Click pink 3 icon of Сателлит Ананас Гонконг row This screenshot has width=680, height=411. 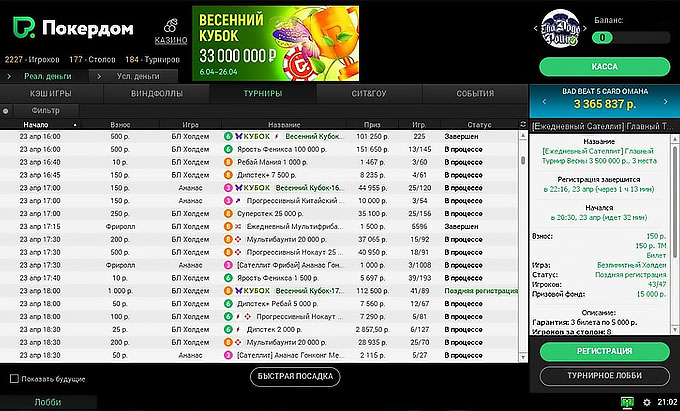click(228, 355)
